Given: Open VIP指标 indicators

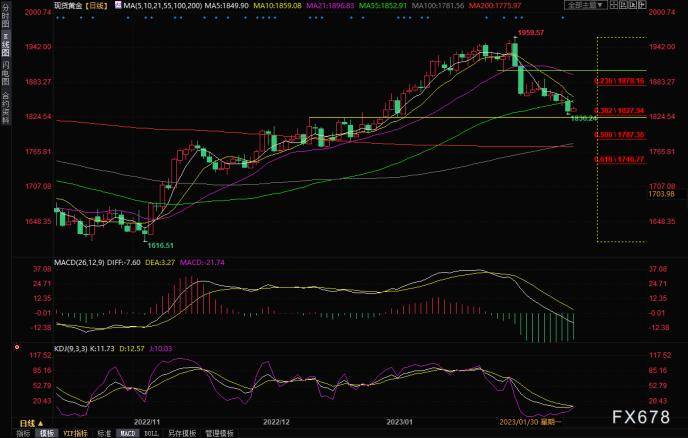Looking at the screenshot, I should click(76, 433).
